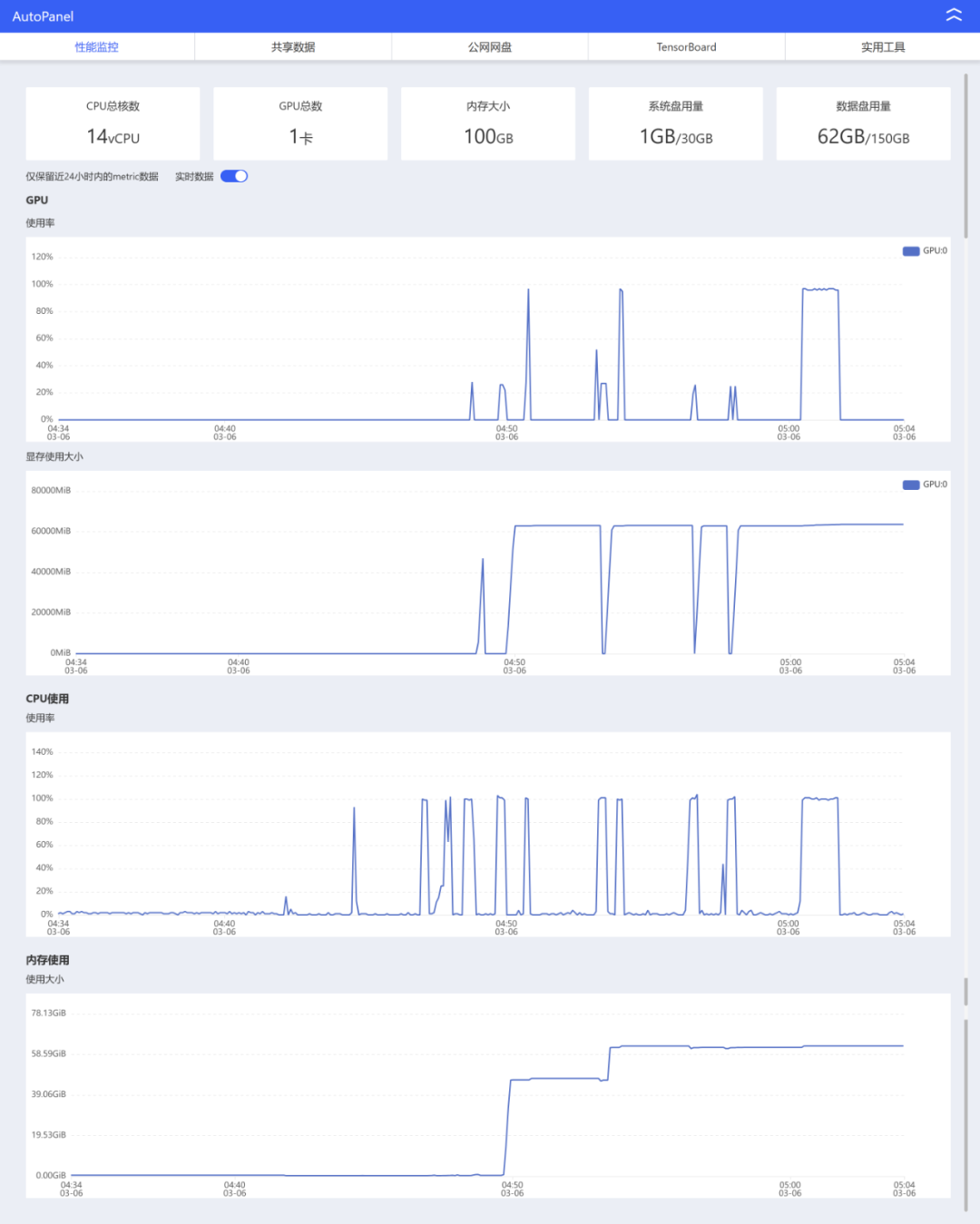Click the CPU使用 section heading
Image resolution: width=980 pixels, height=1224 pixels.
(x=47, y=699)
